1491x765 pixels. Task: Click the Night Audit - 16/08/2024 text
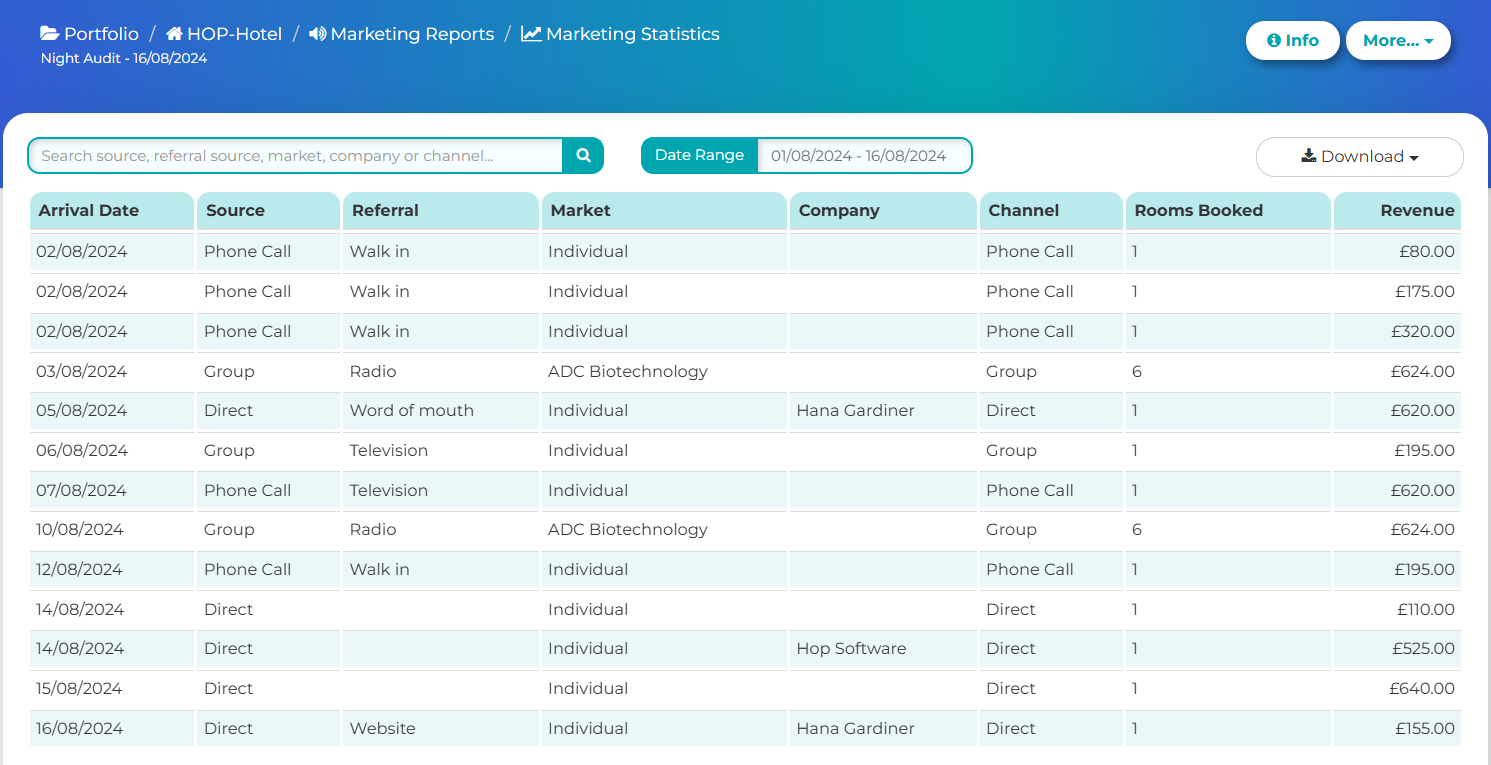(x=124, y=58)
